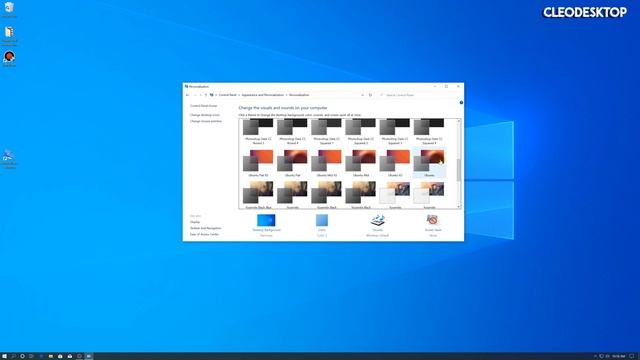Select the Ubuntu Mid theme
640x360 pixels.
pyautogui.click(x=361, y=163)
